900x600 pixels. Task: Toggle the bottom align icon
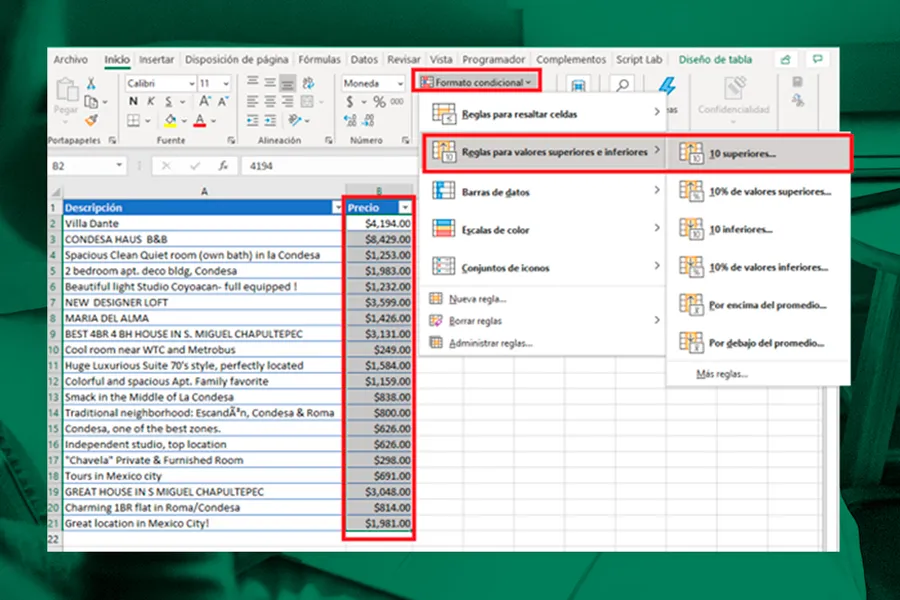click(288, 84)
